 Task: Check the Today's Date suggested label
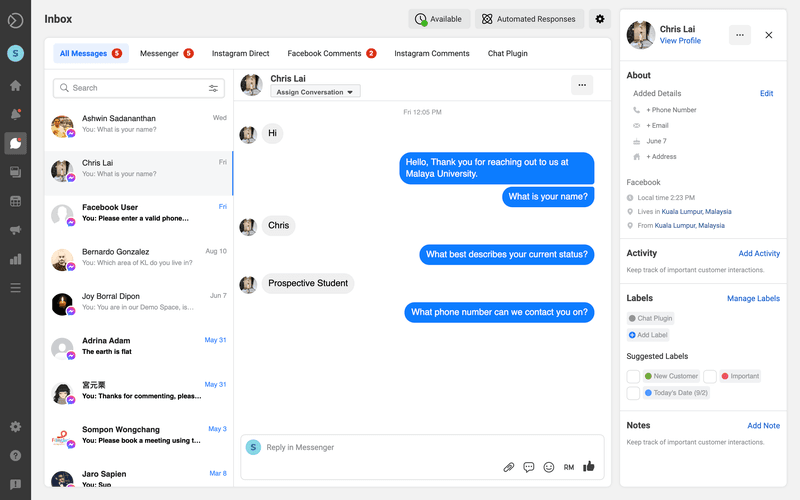click(x=633, y=393)
